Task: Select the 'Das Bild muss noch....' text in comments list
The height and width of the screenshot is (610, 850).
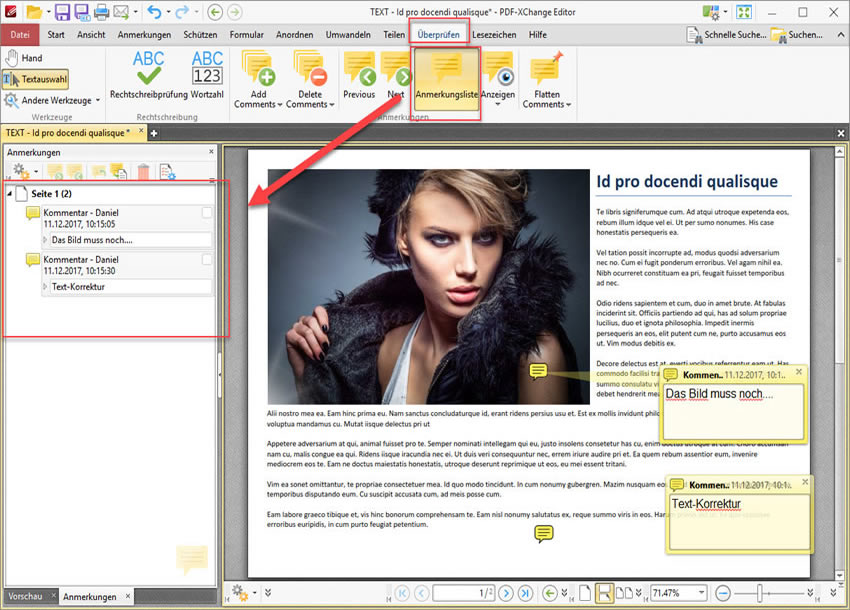Action: pos(92,240)
